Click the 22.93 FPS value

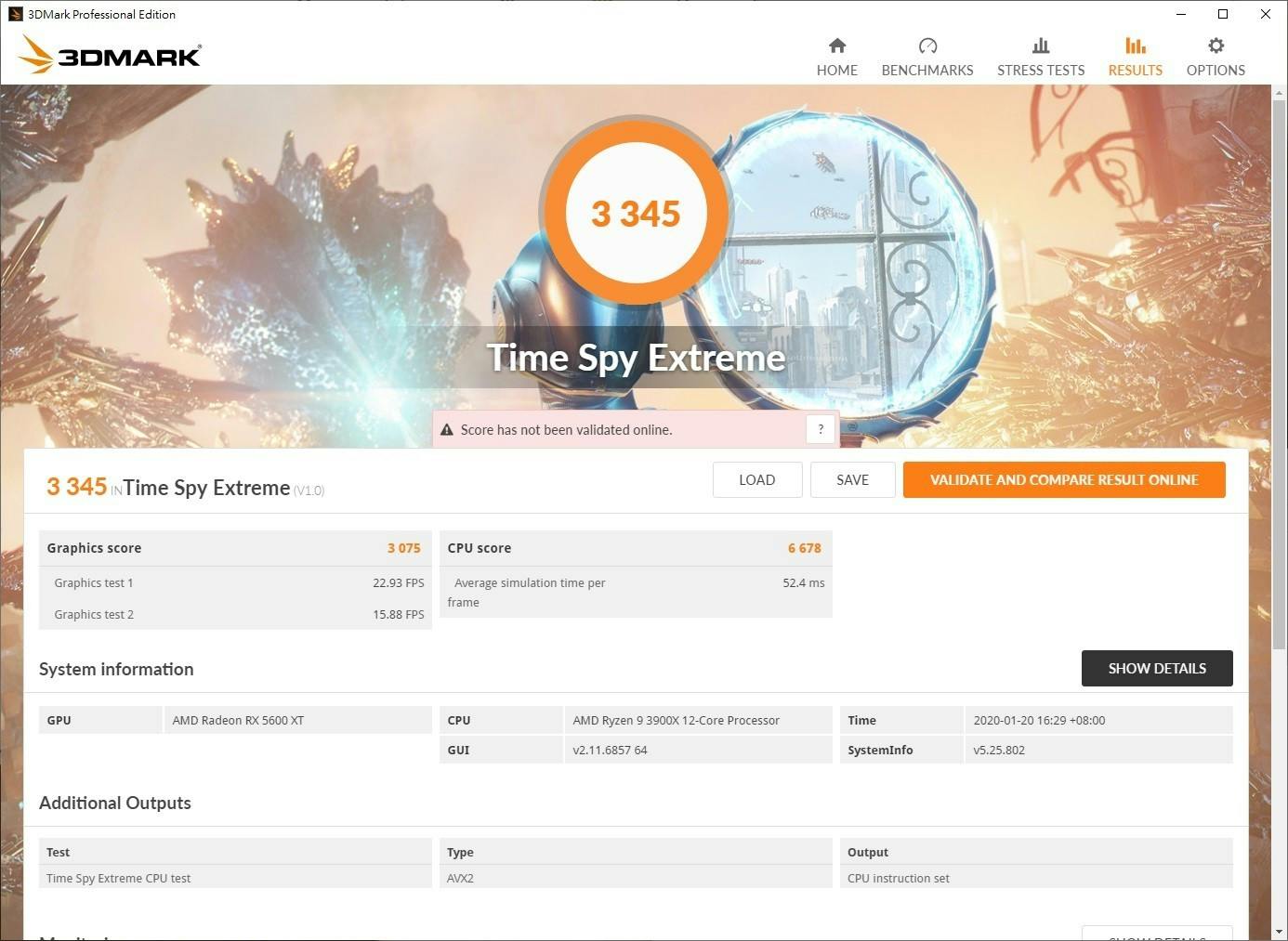[399, 583]
